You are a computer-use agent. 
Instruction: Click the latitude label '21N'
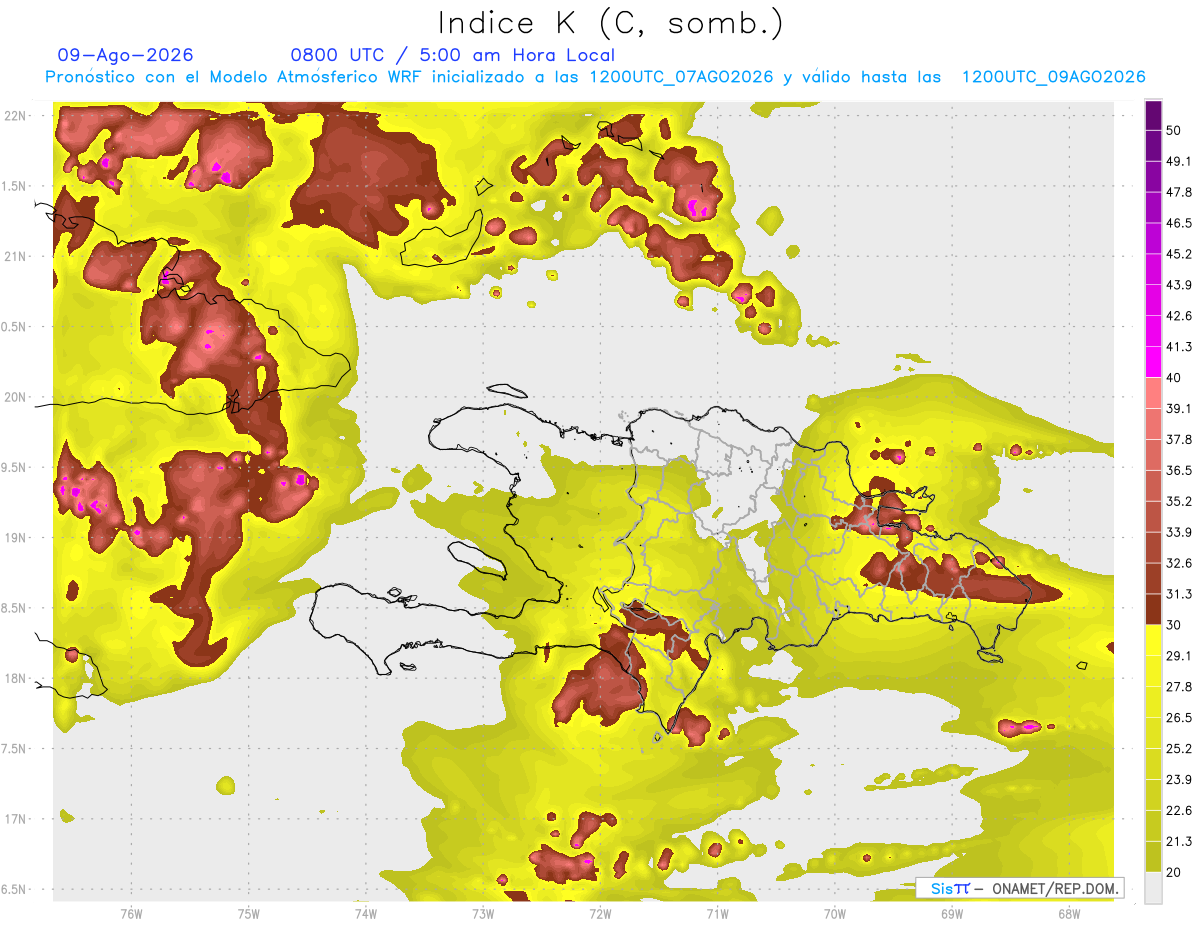pos(15,256)
